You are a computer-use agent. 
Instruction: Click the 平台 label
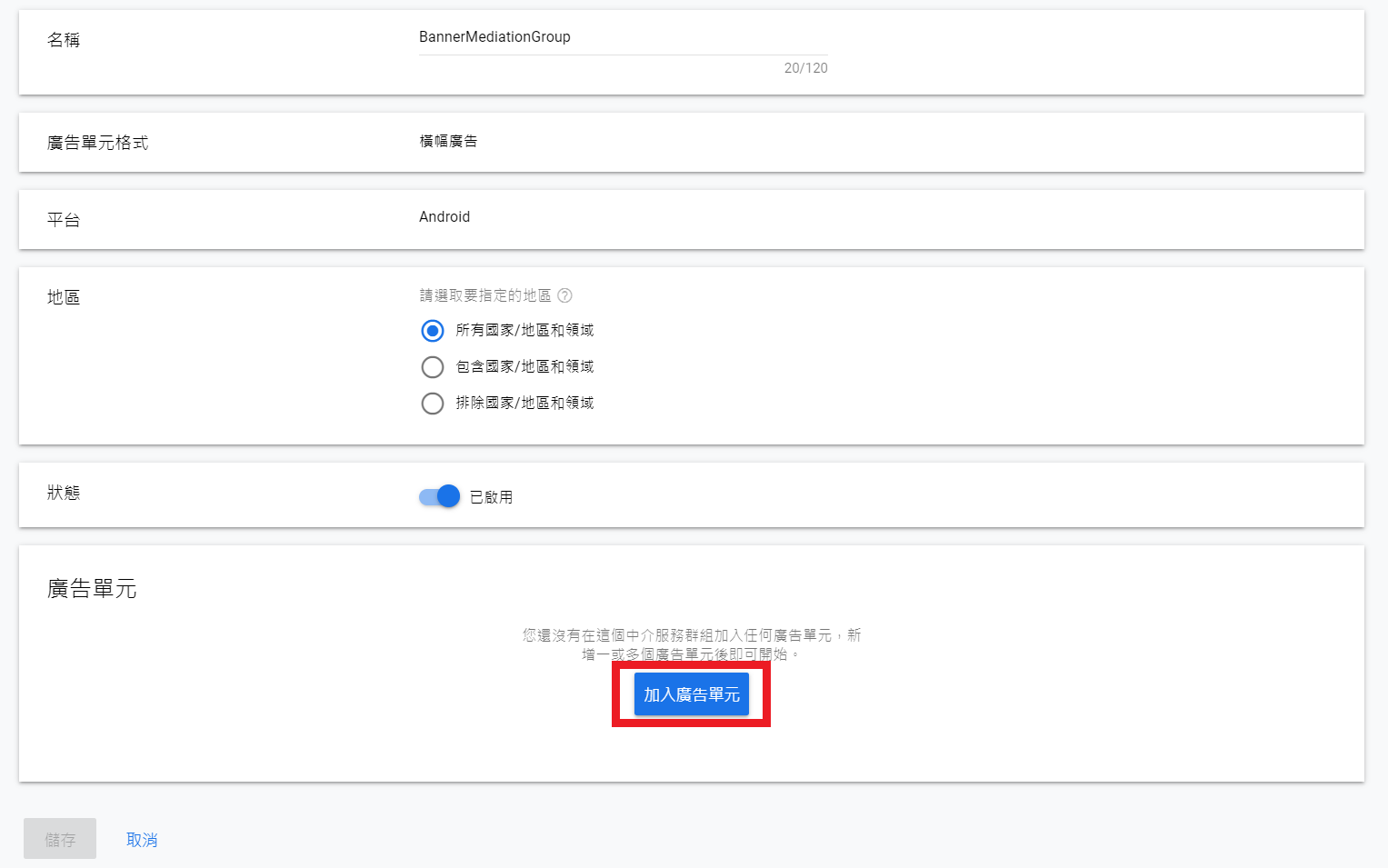[x=64, y=220]
